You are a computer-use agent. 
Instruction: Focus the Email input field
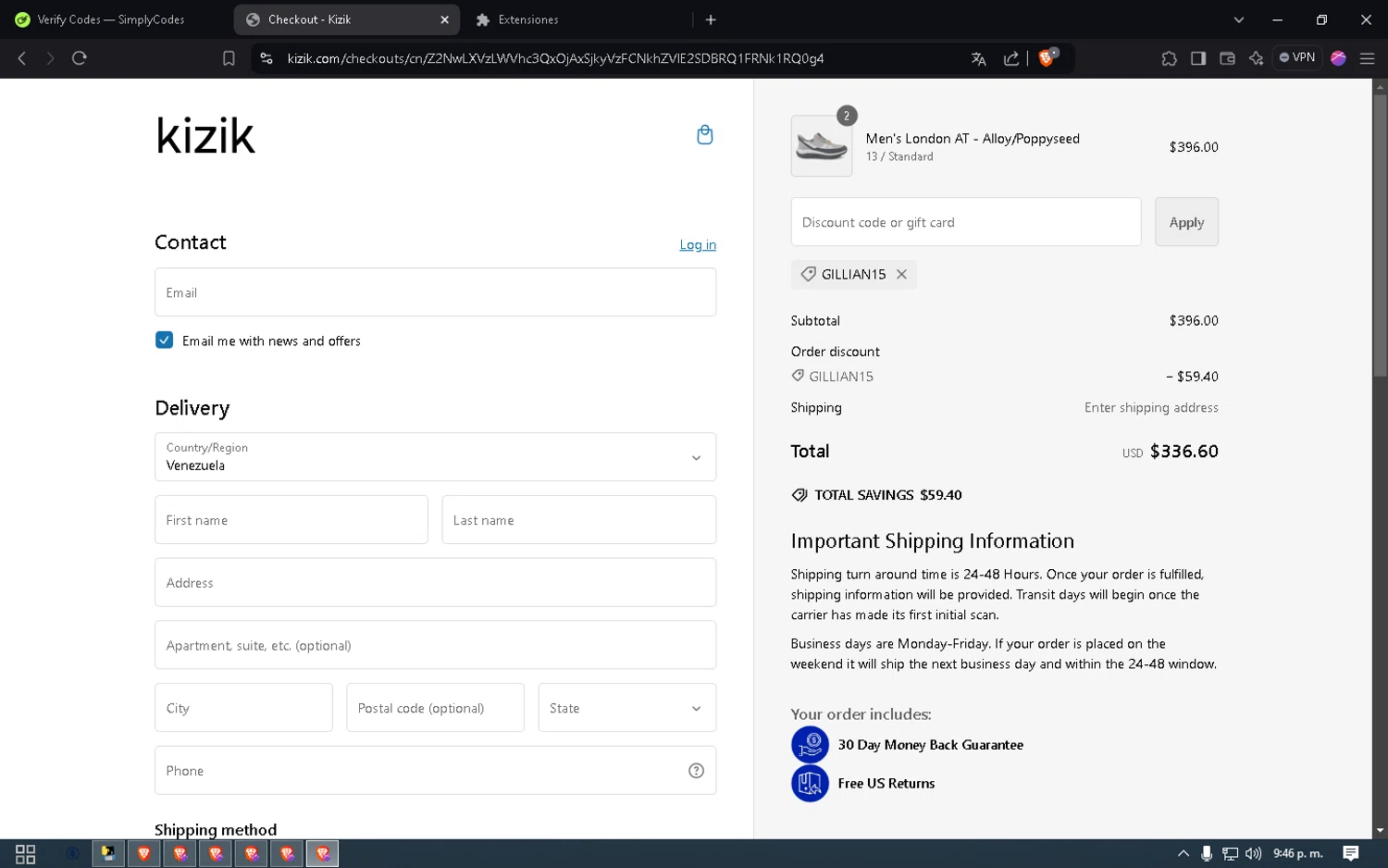(x=435, y=292)
